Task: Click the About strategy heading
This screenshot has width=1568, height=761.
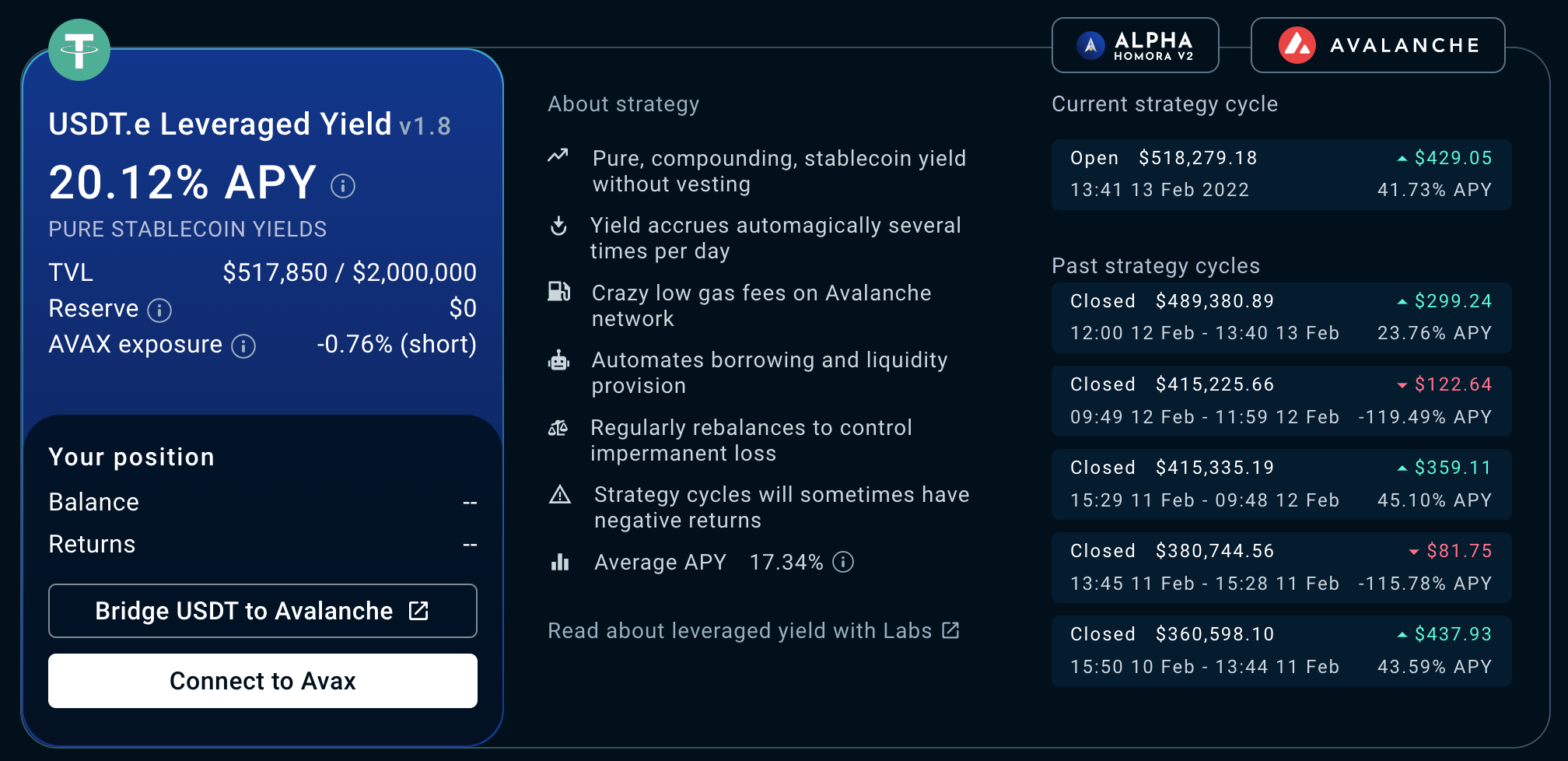Action: tap(624, 104)
